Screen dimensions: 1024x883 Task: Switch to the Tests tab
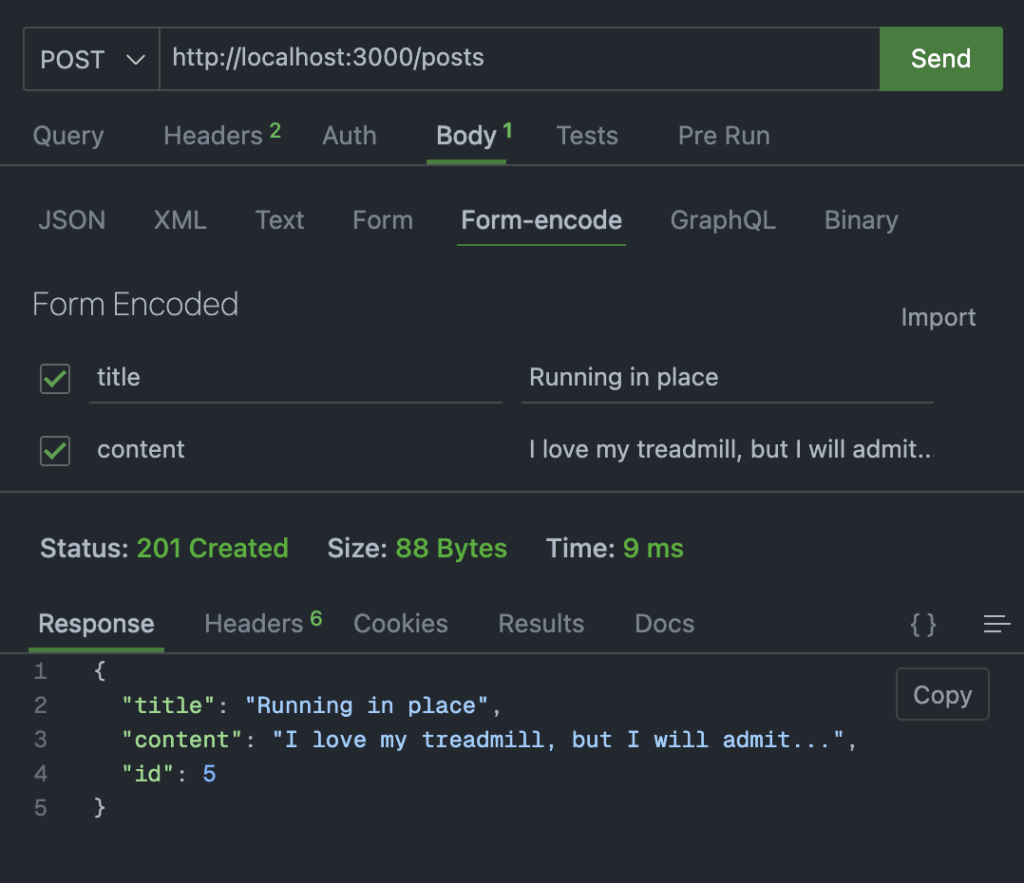[x=587, y=135]
